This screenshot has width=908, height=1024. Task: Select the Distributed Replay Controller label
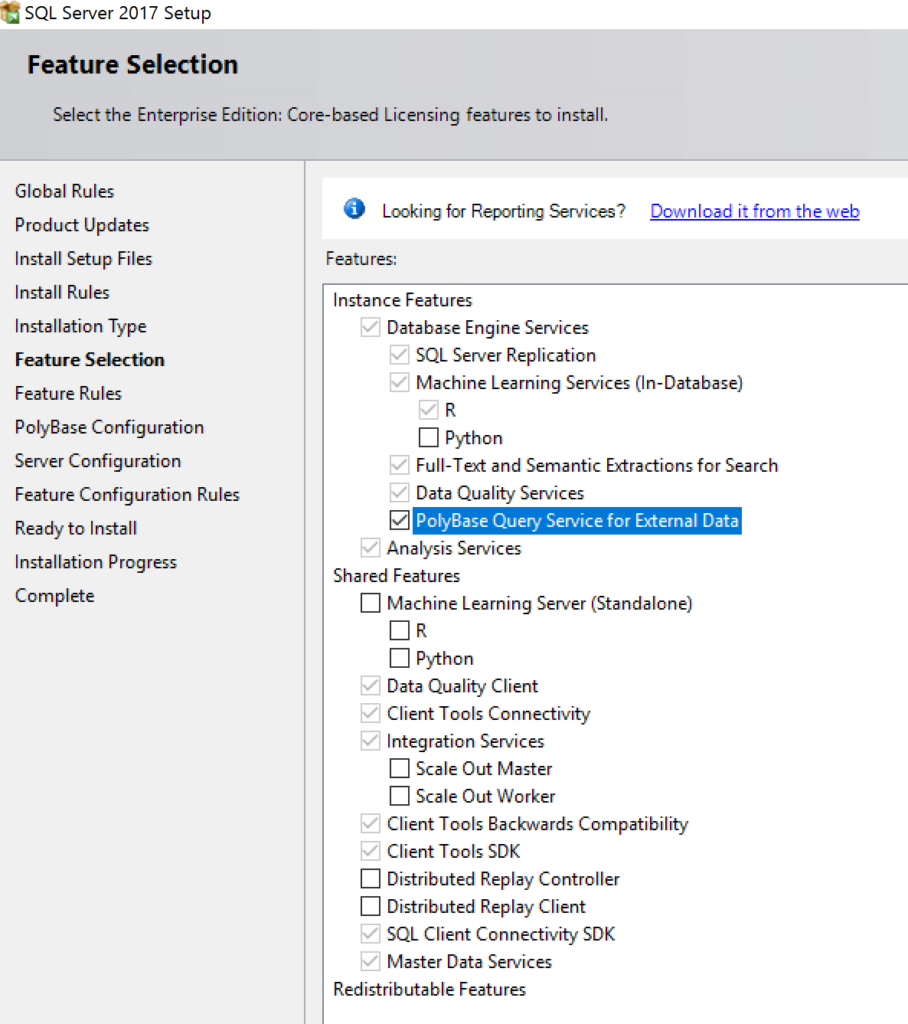click(503, 879)
